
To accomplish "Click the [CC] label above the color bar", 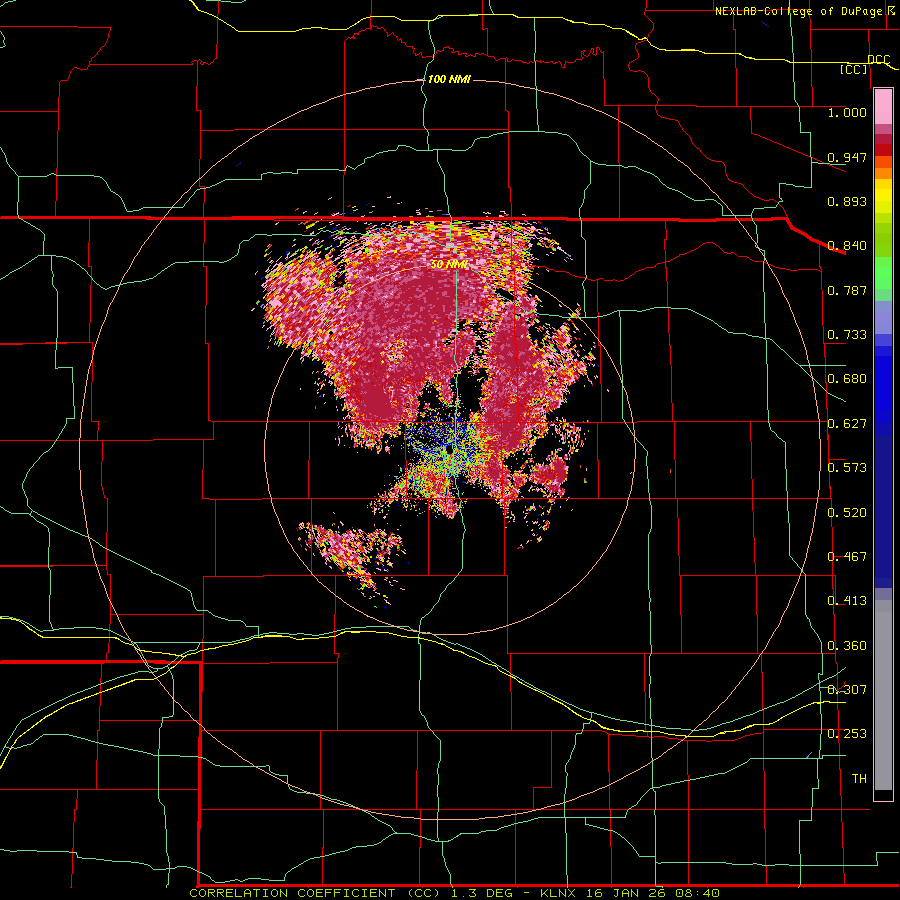I will 854,69.
